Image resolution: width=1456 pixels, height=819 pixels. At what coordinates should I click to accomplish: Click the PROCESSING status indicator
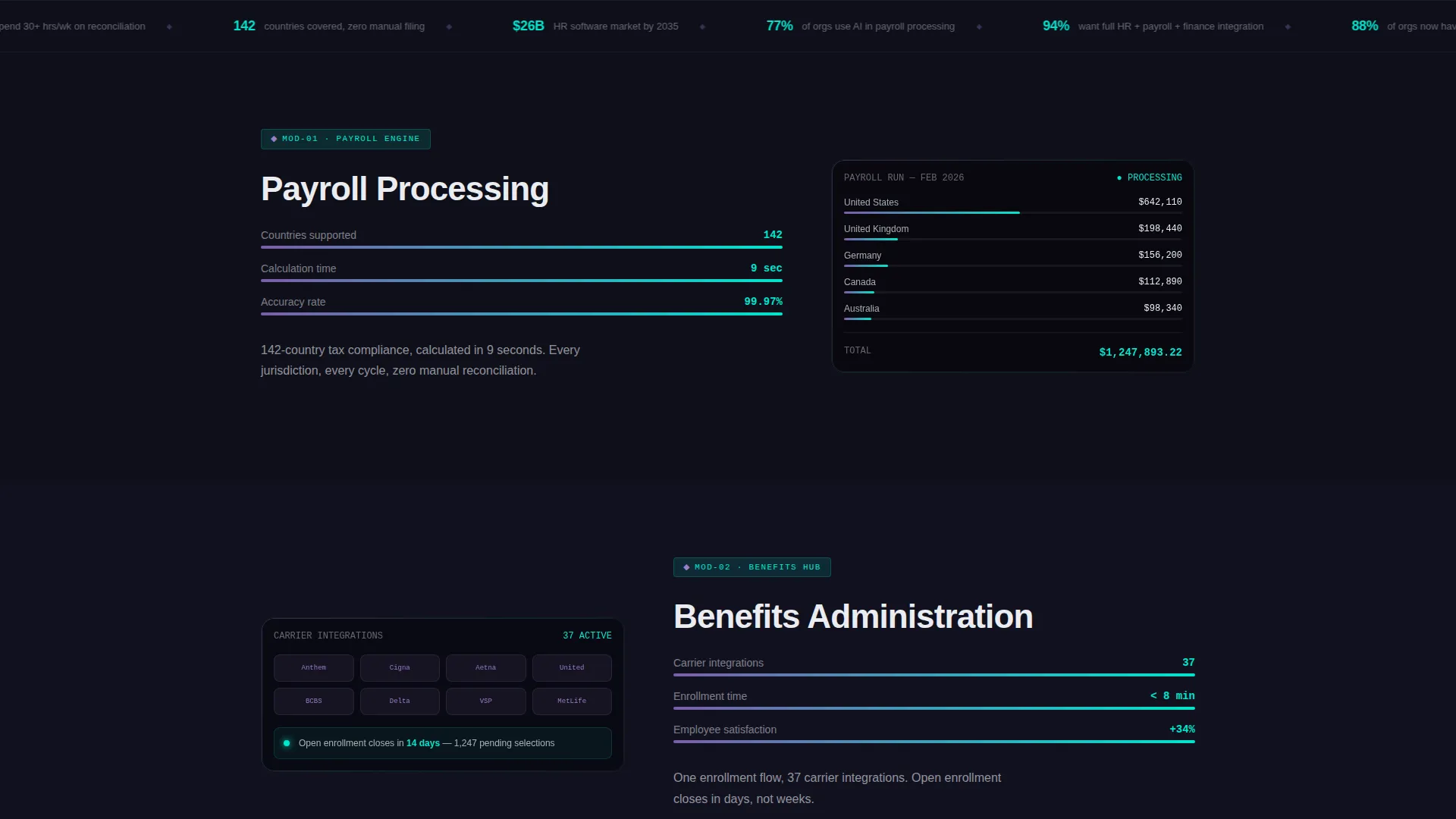(1150, 177)
